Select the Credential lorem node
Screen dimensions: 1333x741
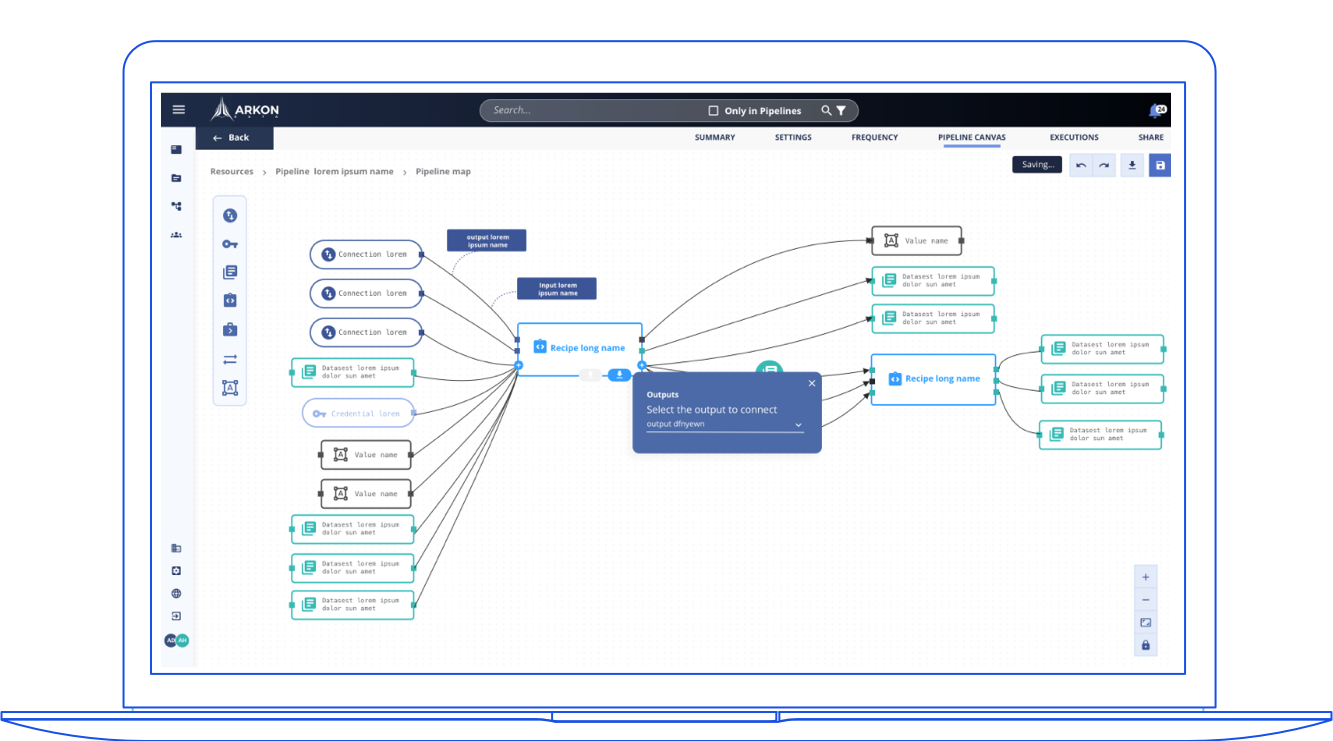coord(358,413)
